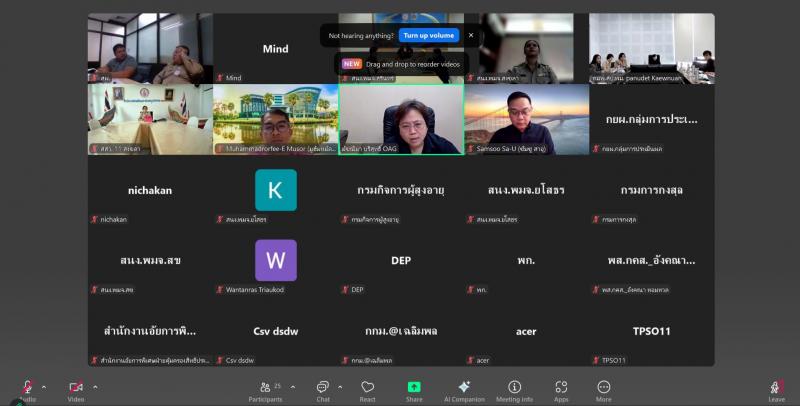The height and width of the screenshot is (406, 800).
Task: Select the กรมกิจการผู้สูงอายุ participant tile
Action: tap(401, 190)
